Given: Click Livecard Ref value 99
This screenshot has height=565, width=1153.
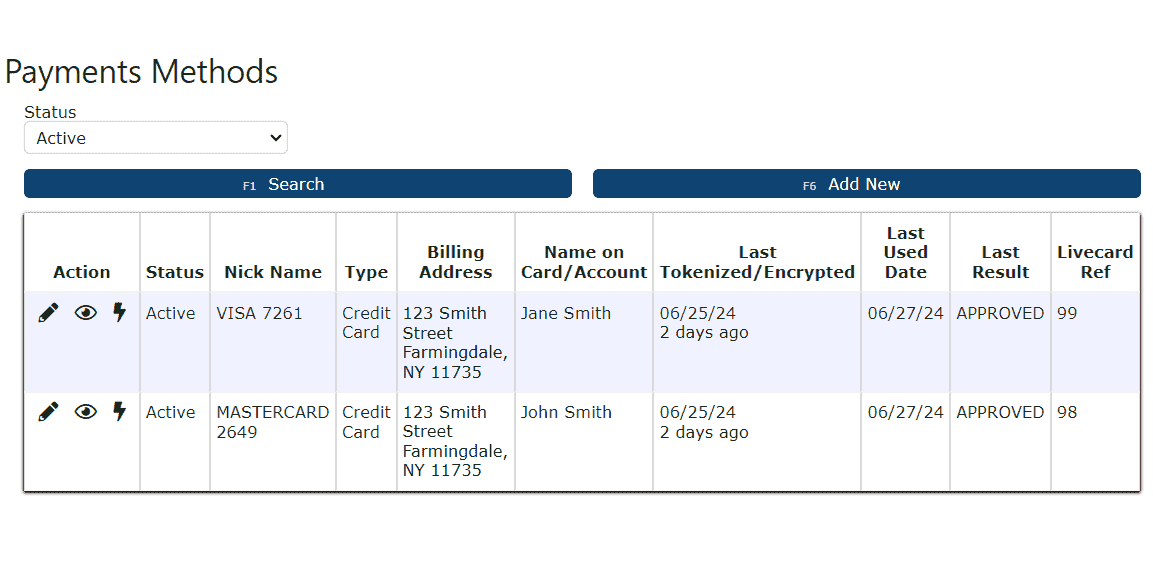Looking at the screenshot, I should (x=1067, y=313).
